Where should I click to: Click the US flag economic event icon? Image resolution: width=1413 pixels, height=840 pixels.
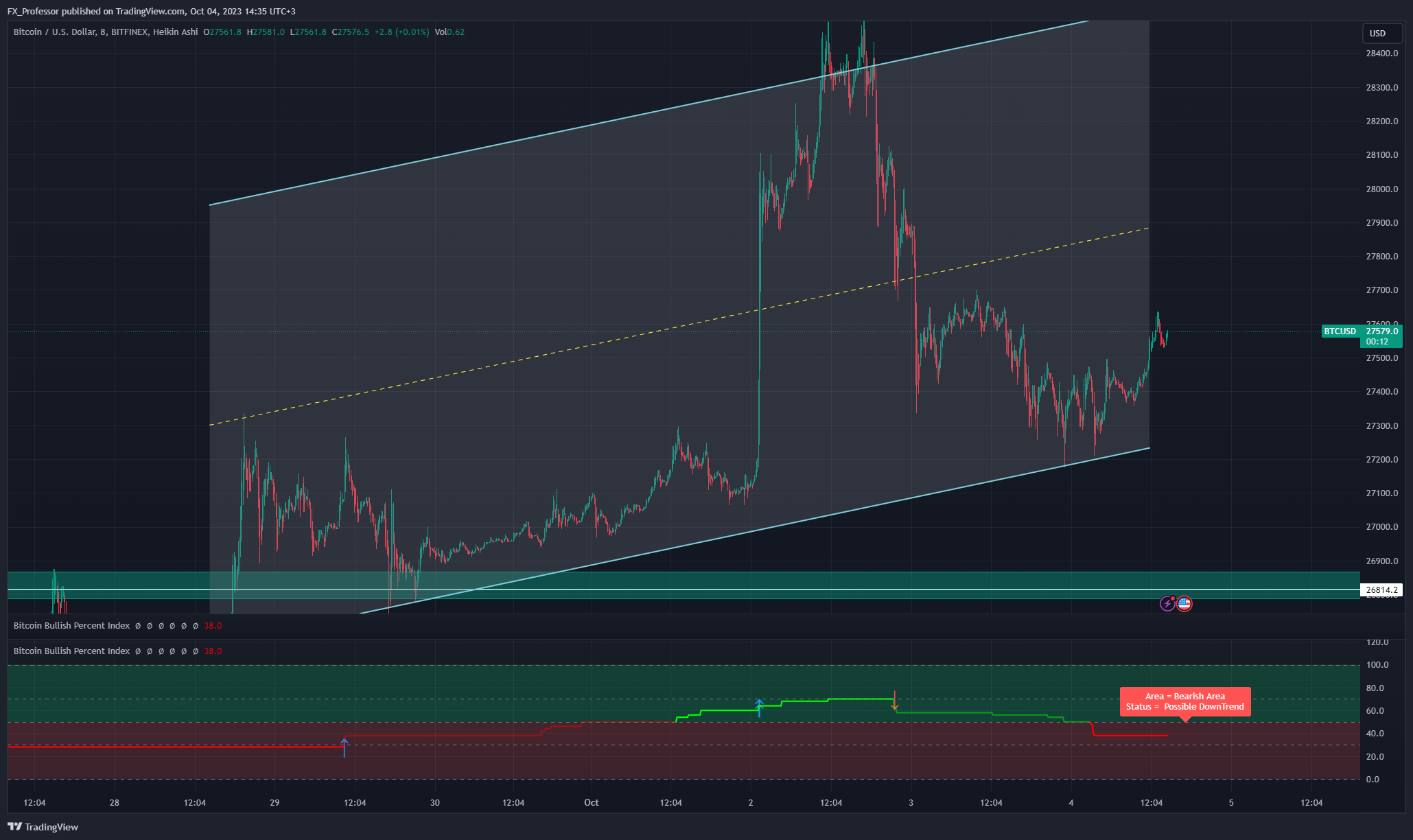point(1184,604)
